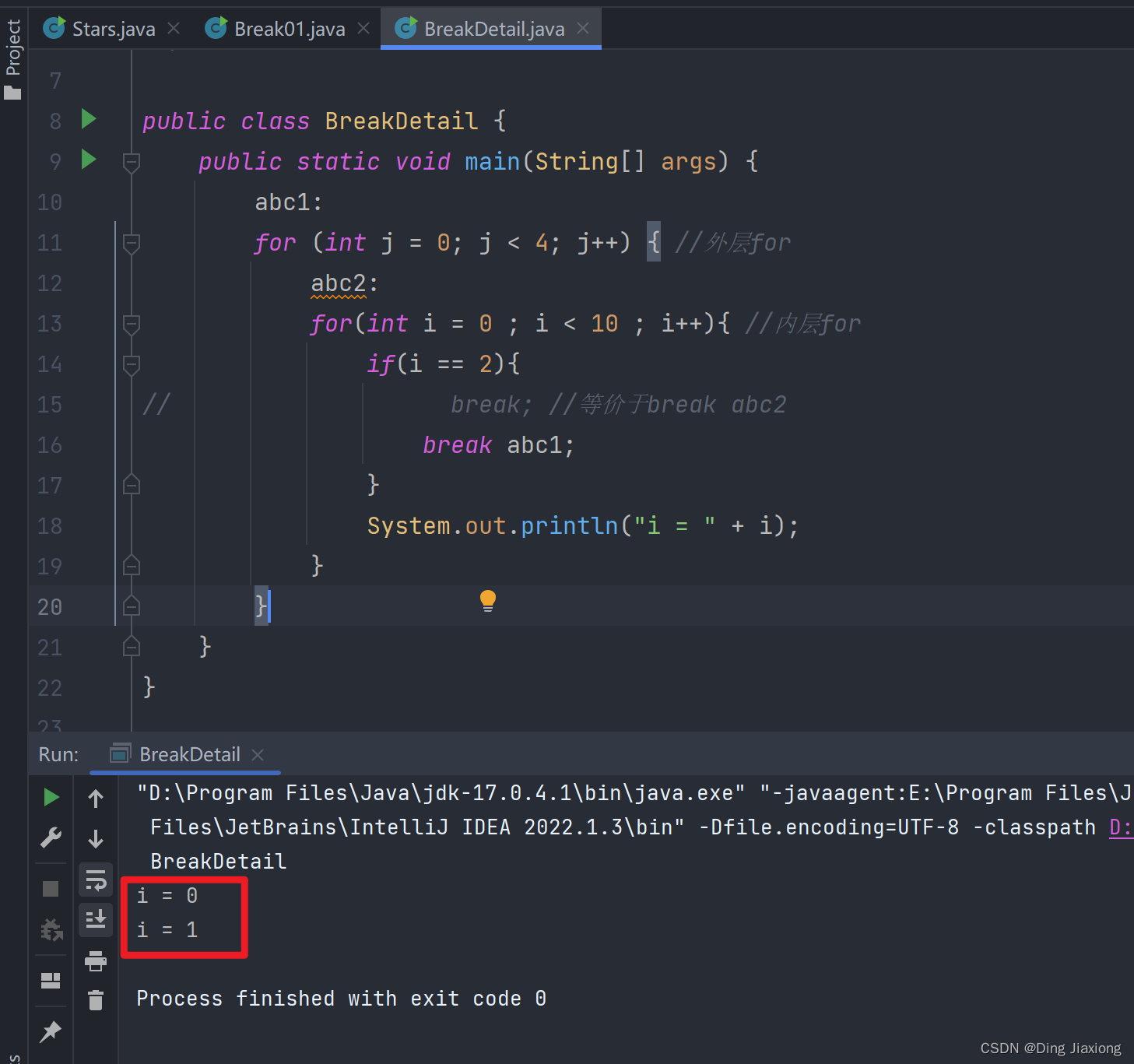The image size is (1134, 1064).
Task: Switch to Stars.java tab
Action: click(114, 29)
